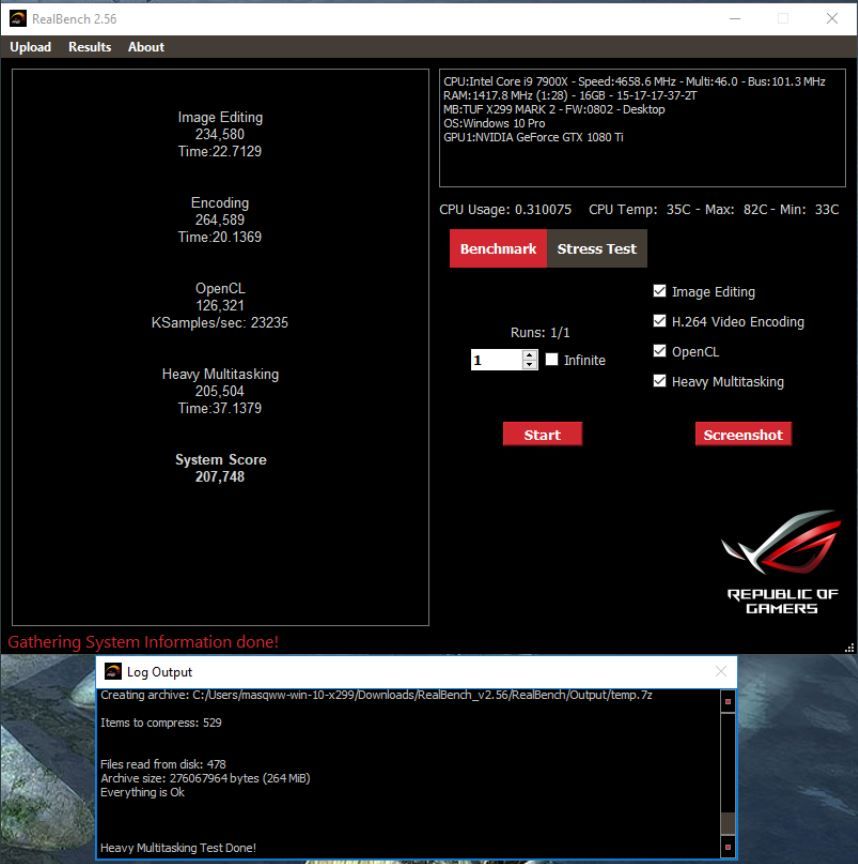858x864 pixels.
Task: Decrease runs with the down arrow
Action: [530, 365]
